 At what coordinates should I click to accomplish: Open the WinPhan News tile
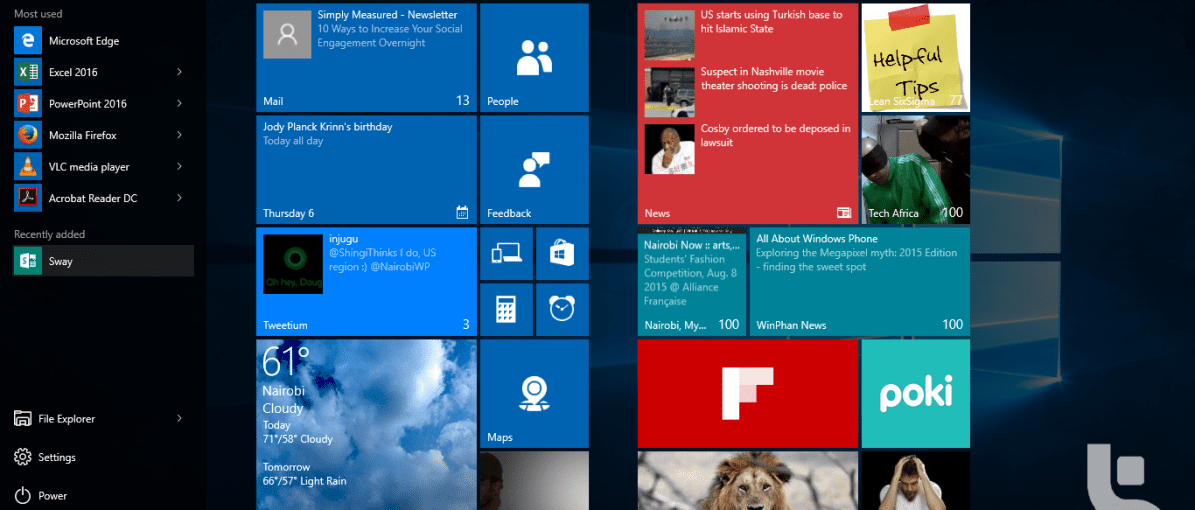click(x=860, y=281)
